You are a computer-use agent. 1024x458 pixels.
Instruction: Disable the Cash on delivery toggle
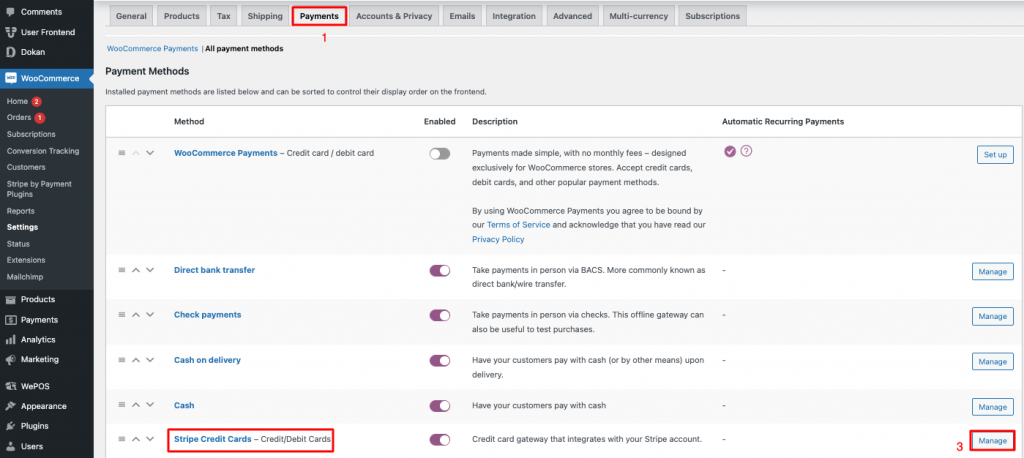coord(440,361)
